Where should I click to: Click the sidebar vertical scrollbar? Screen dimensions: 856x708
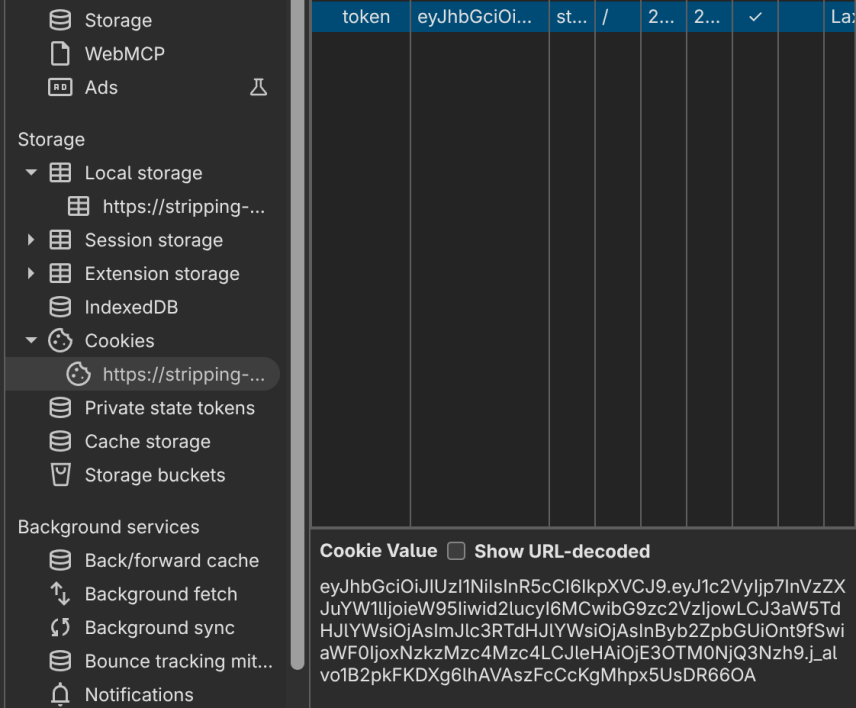[297, 334]
